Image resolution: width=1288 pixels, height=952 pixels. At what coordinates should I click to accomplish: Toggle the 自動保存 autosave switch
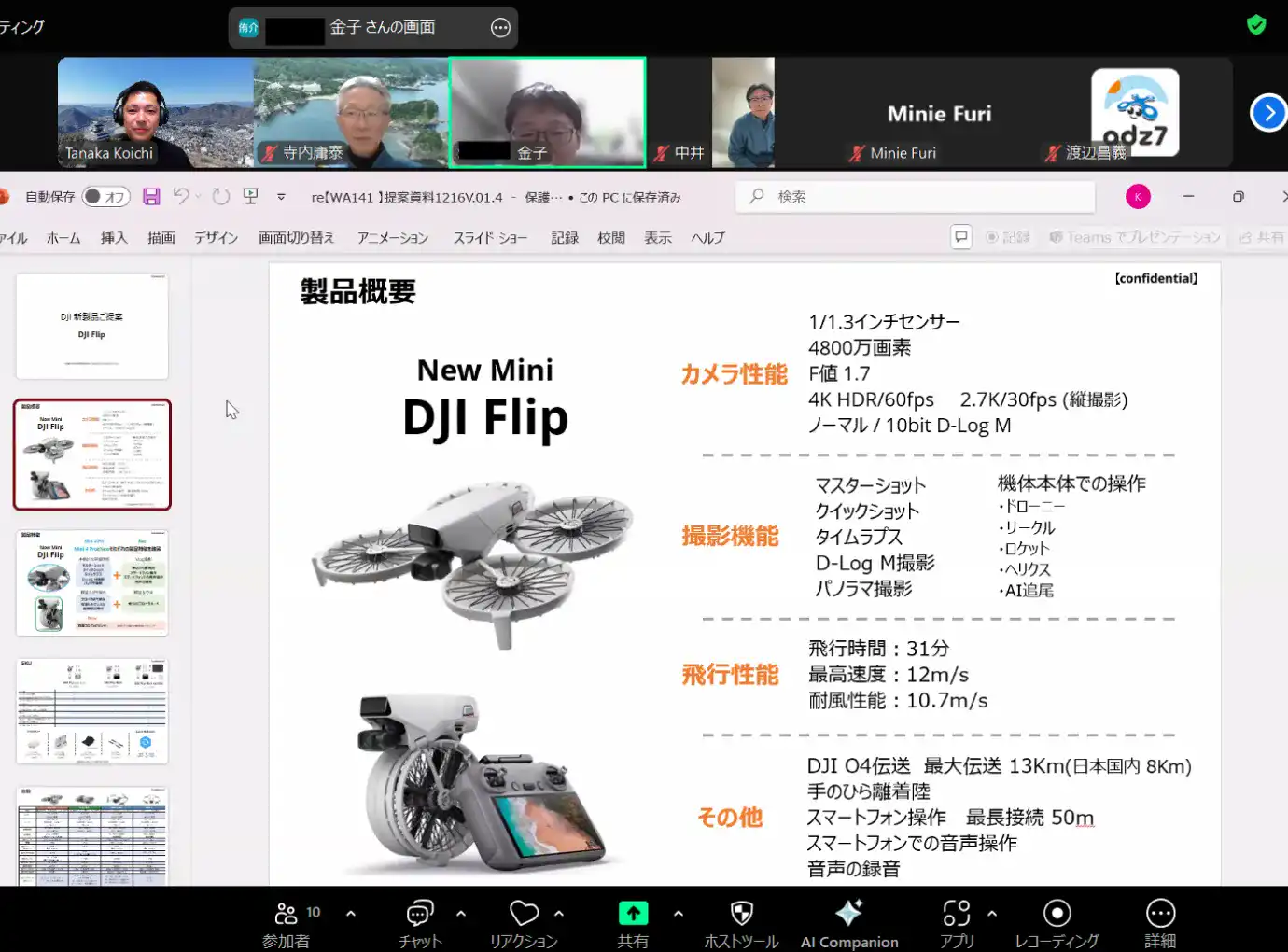point(105,197)
